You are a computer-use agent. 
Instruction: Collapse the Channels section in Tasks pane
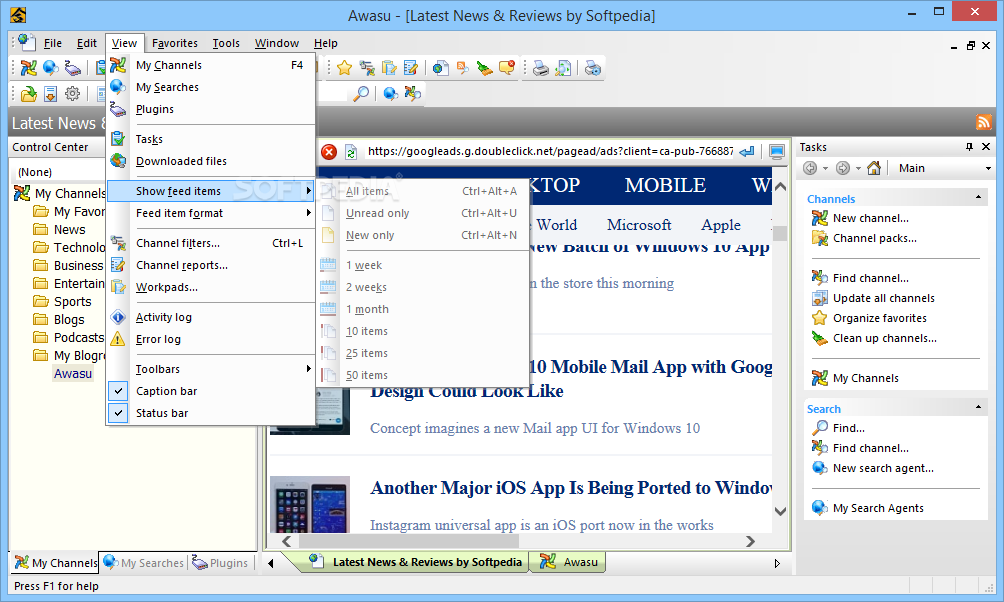click(978, 198)
